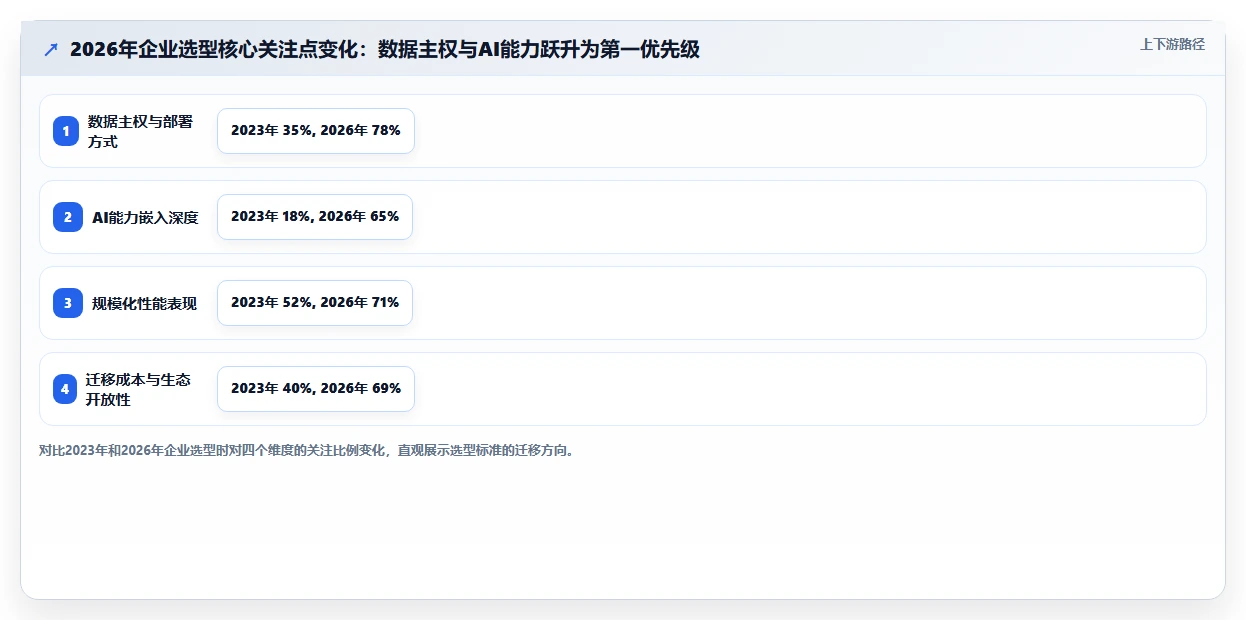Open the 上下游路径 label in the header

point(1172,44)
